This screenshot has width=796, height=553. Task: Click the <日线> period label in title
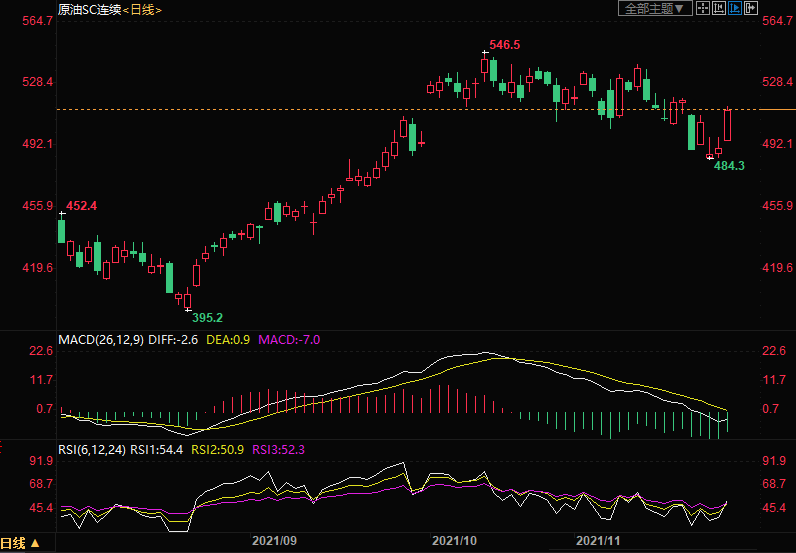141,9
